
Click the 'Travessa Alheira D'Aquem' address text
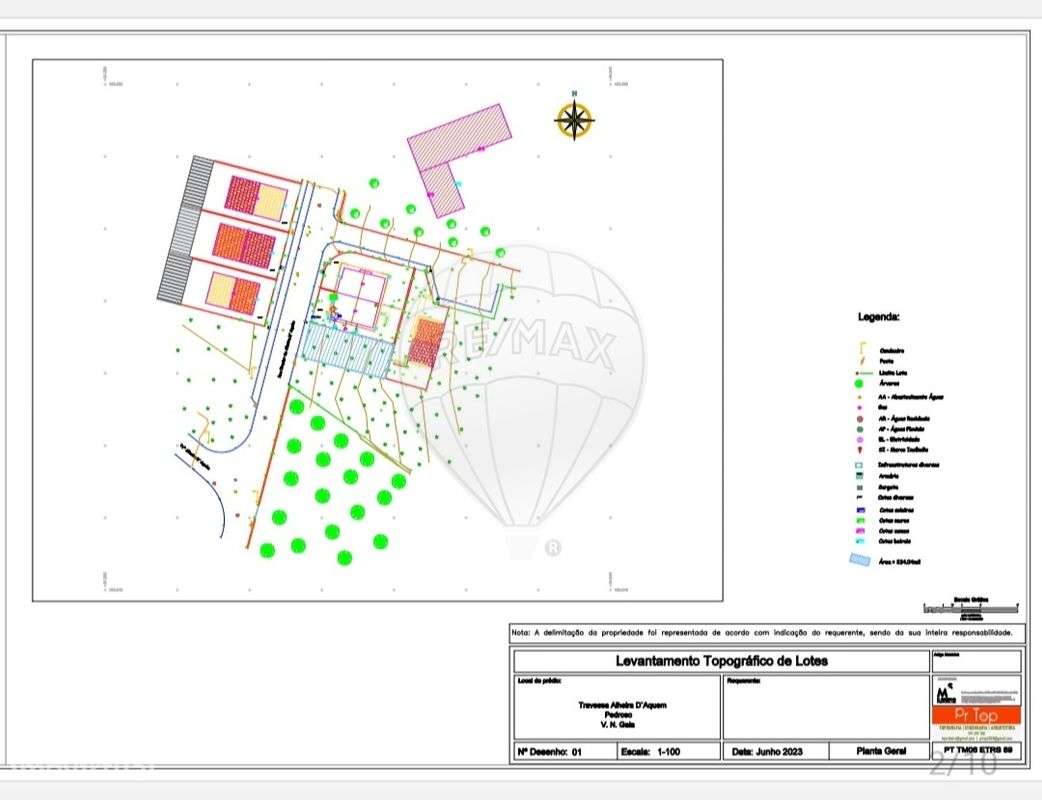622,705
